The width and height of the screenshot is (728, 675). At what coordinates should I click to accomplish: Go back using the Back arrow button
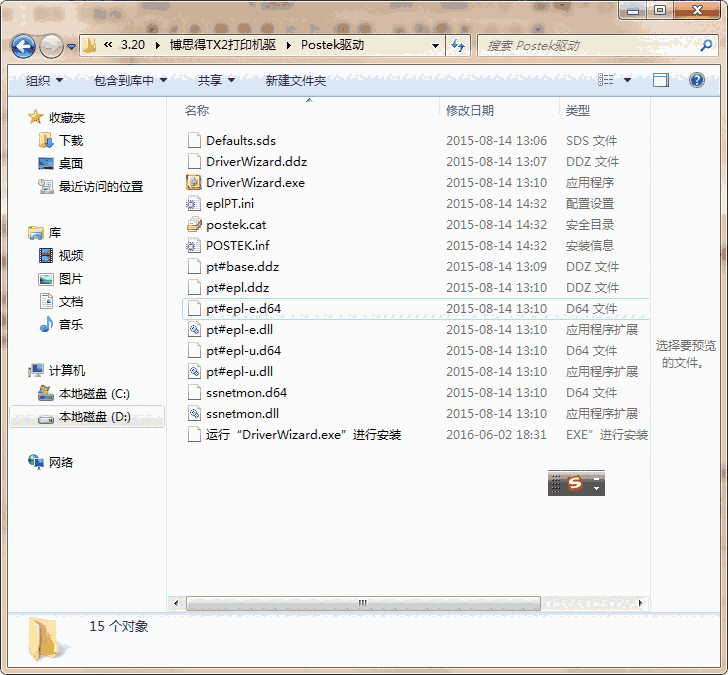[x=23, y=46]
